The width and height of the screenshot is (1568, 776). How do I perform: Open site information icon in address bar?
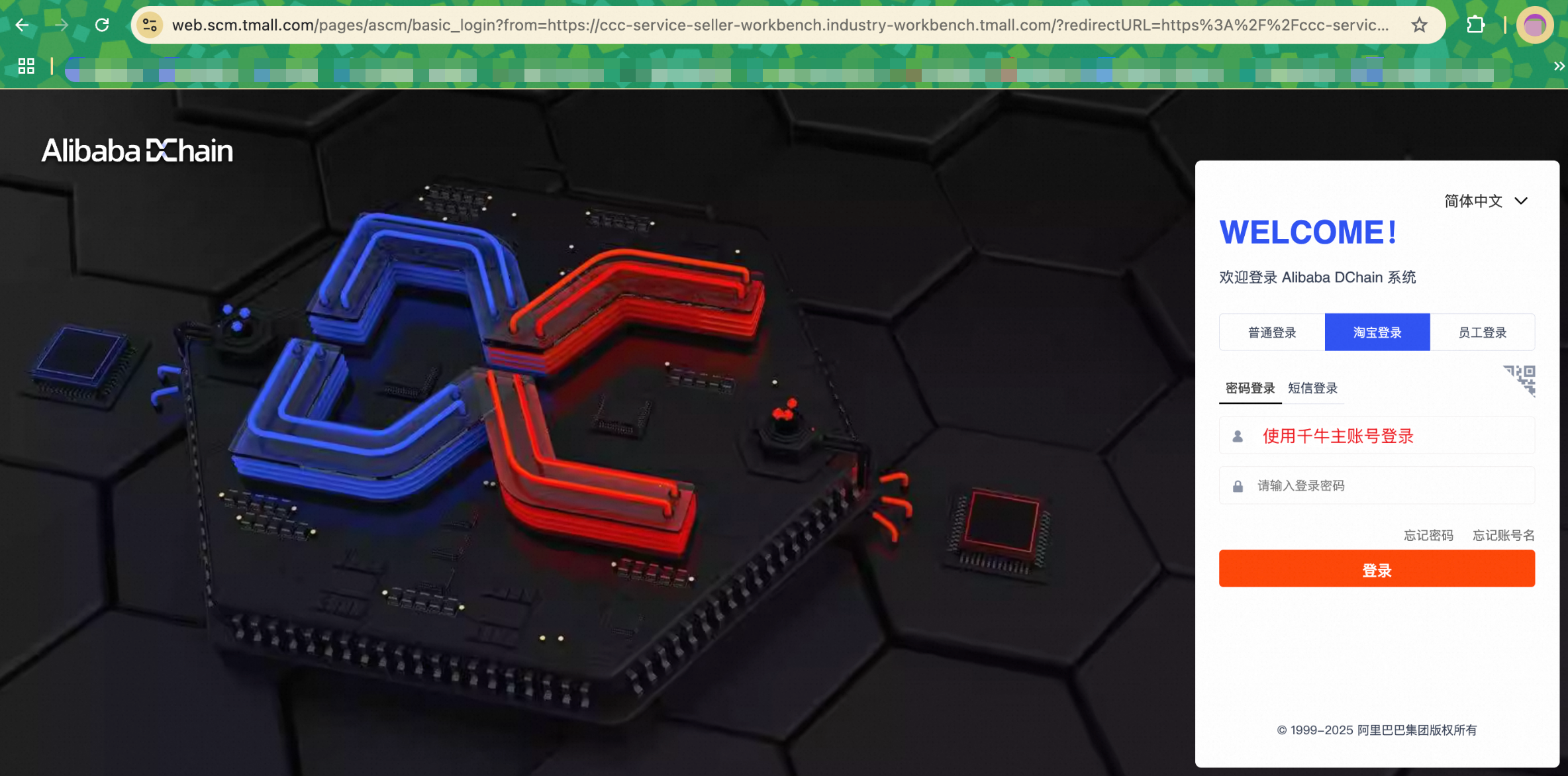tap(150, 25)
